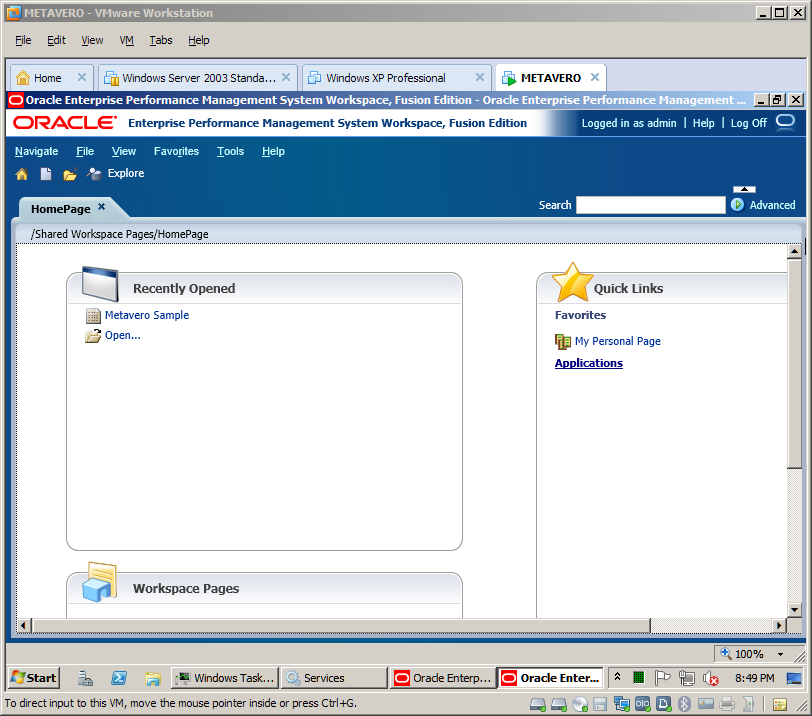Screen dimensions: 812x716
Task: Open the Navigate menu in Workspace
Action: click(x=36, y=151)
